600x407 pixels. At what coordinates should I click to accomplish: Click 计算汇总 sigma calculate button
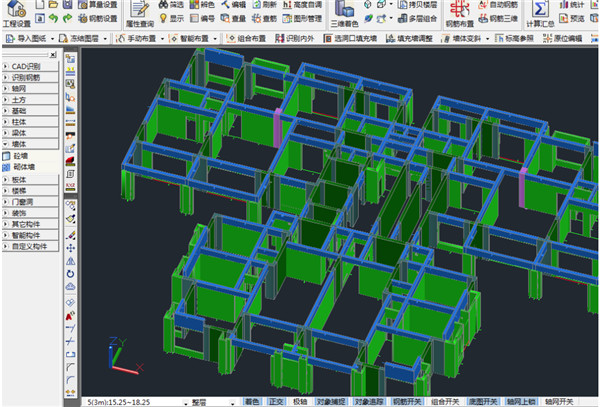click(540, 14)
